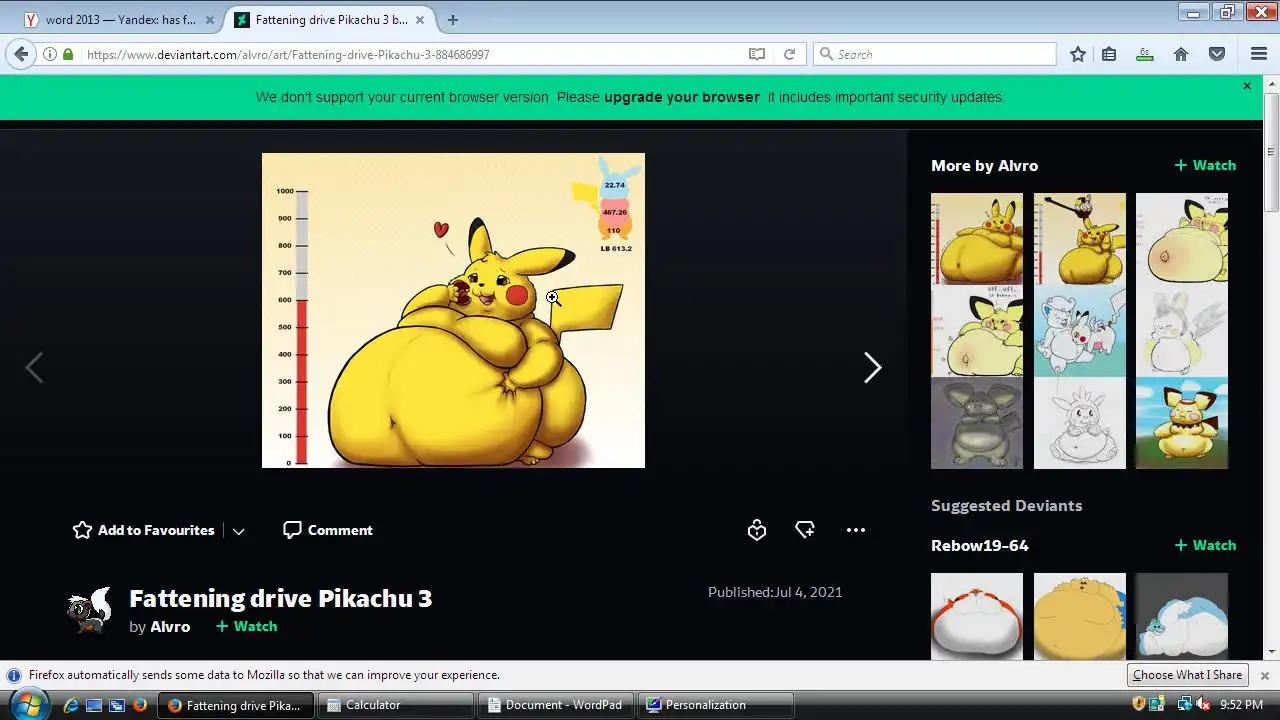Open blue-background Alolan thumbnail
1280x720 pixels.
pyautogui.click(x=1080, y=331)
